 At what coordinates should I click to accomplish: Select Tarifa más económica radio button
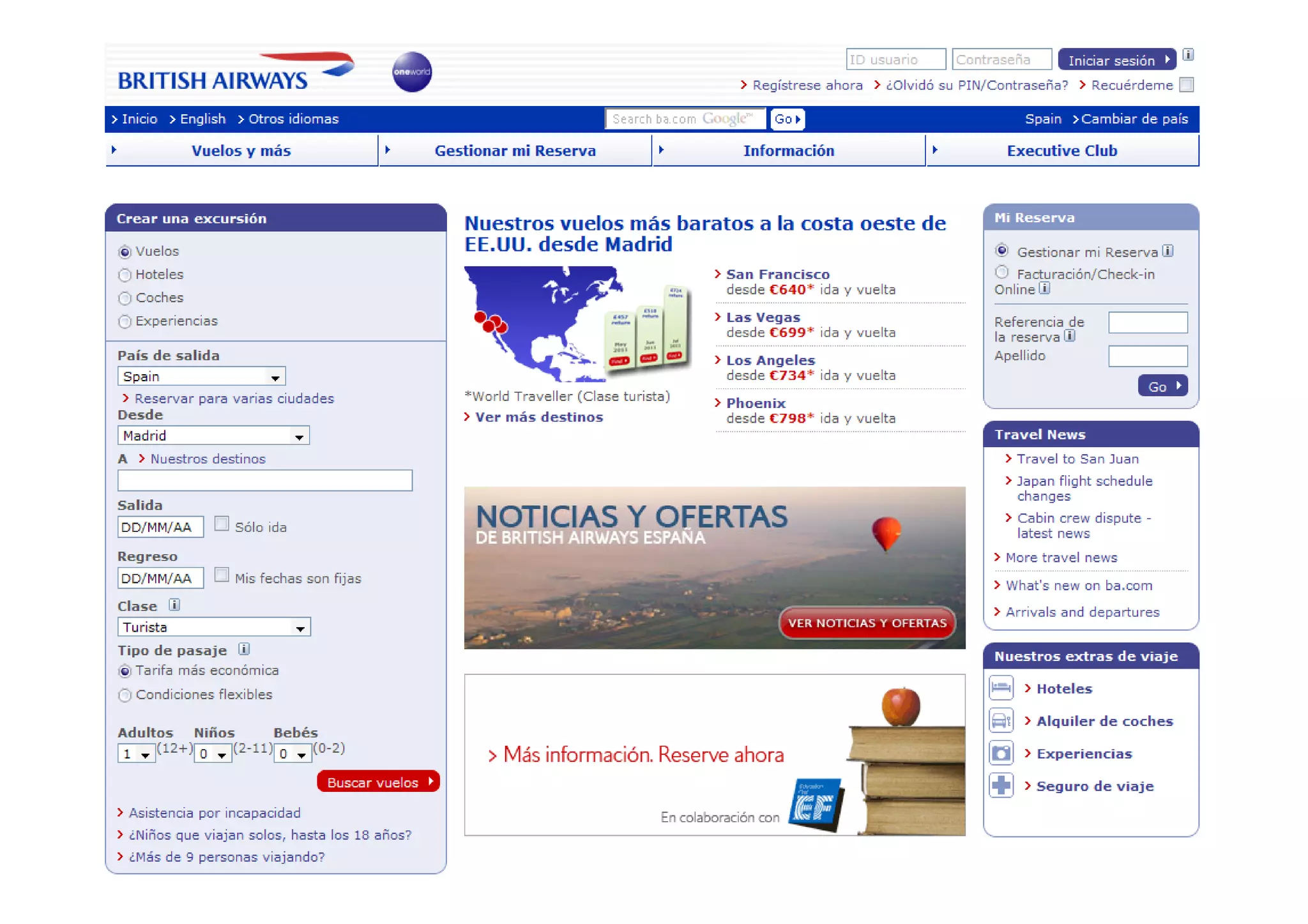pyautogui.click(x=125, y=671)
